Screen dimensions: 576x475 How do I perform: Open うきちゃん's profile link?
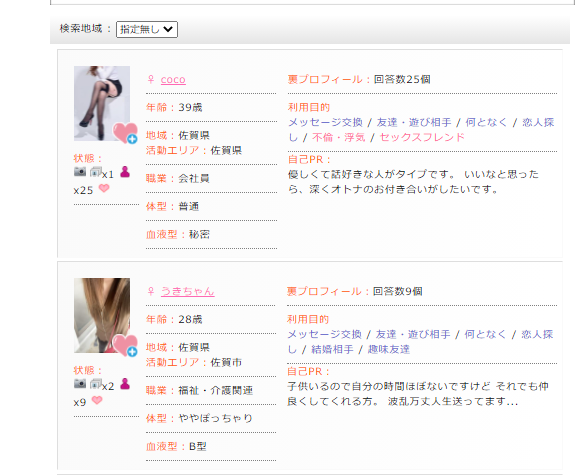pyautogui.click(x=188, y=292)
